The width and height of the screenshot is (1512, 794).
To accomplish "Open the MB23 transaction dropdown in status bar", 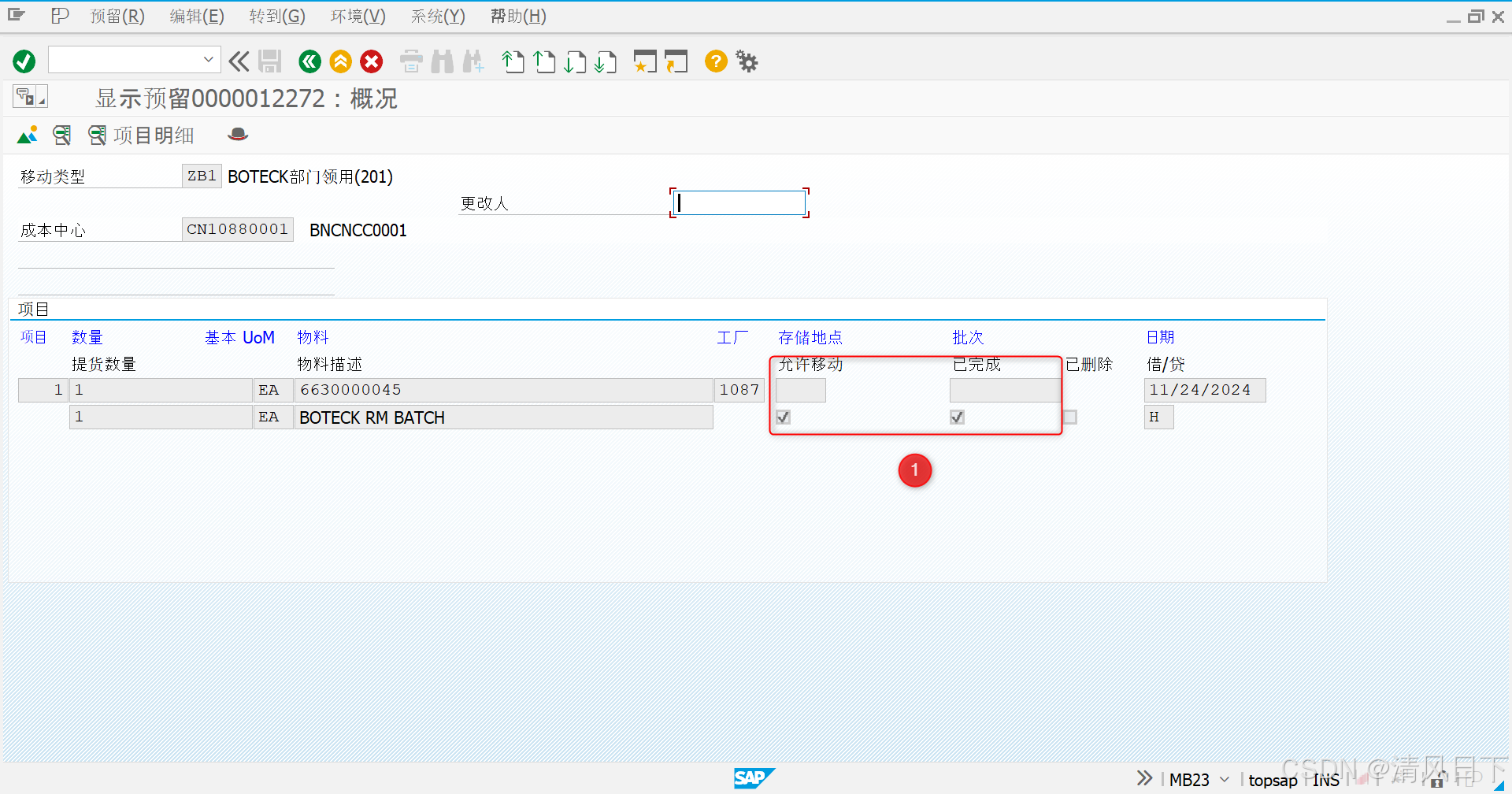I will pyautogui.click(x=1223, y=779).
